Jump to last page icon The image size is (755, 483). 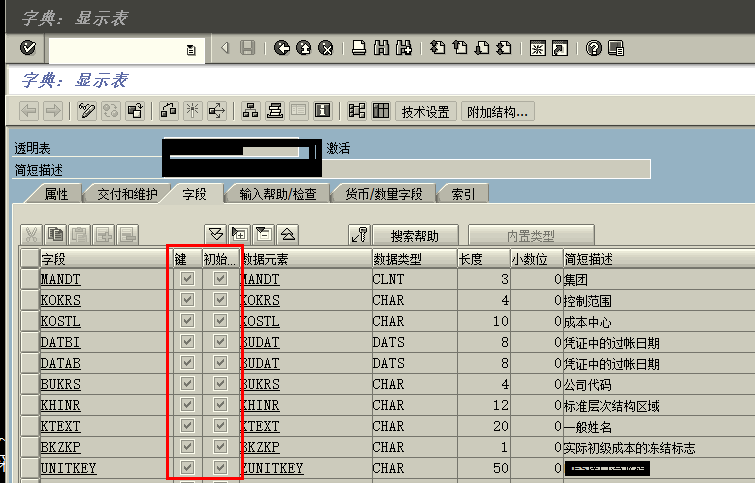(x=504, y=48)
